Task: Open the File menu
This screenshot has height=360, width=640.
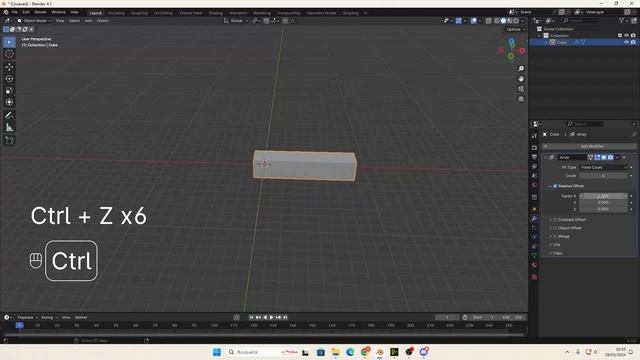Action: click(15, 13)
